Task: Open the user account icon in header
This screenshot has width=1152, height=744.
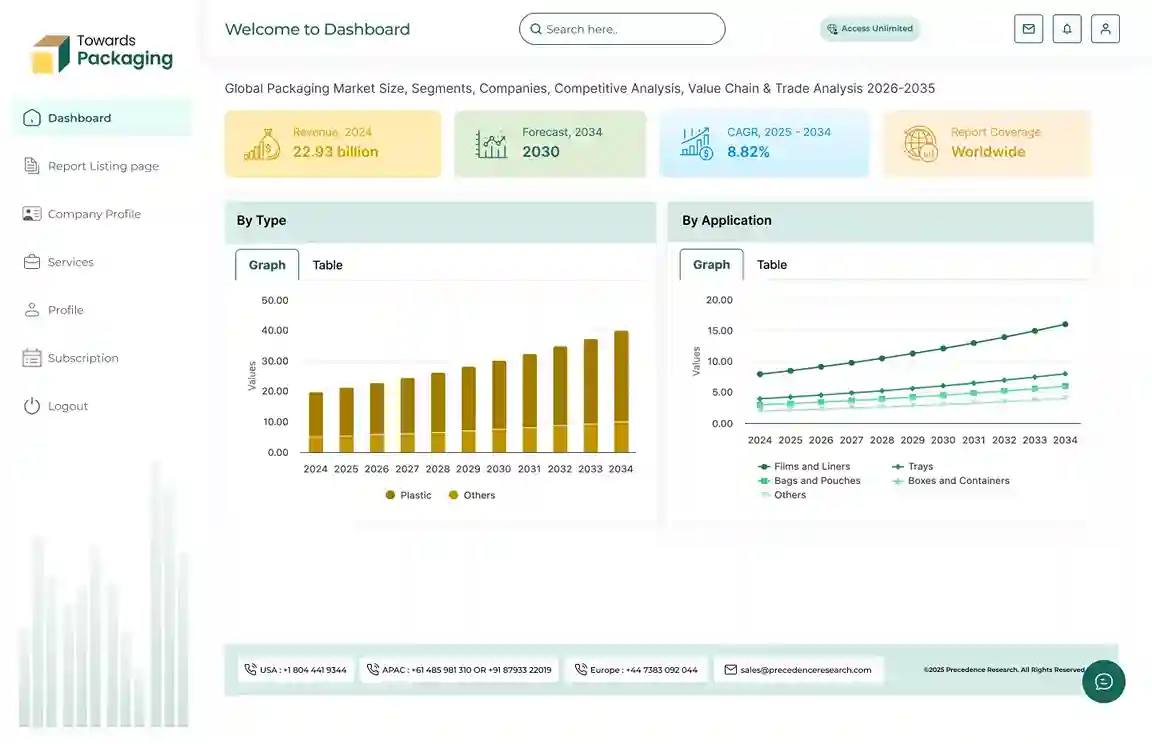Action: click(x=1105, y=29)
